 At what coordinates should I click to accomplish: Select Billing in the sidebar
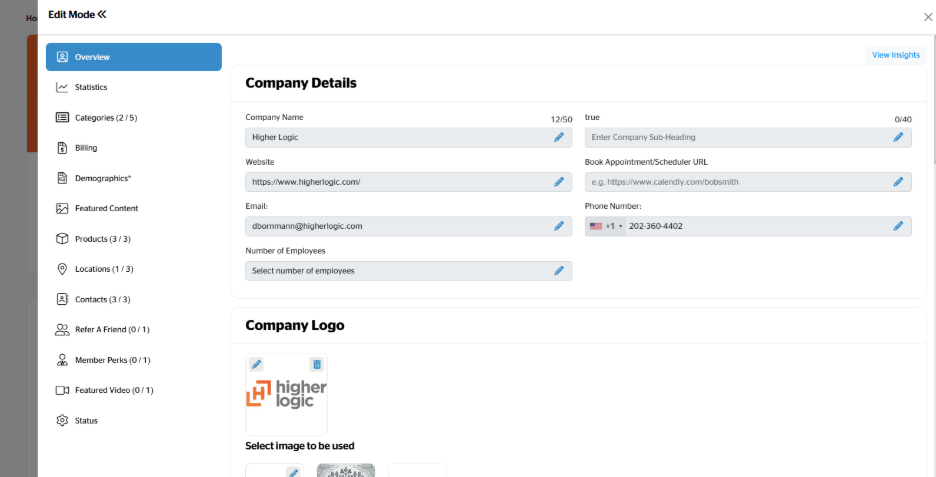pos(86,148)
